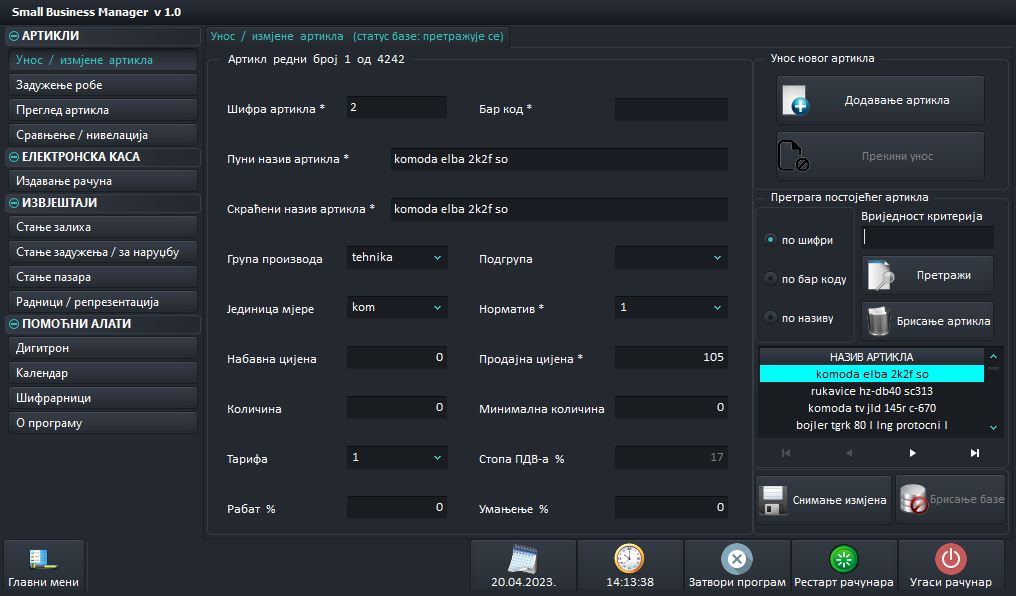Click the Претражи search button
The height and width of the screenshot is (596, 1016).
click(x=927, y=275)
